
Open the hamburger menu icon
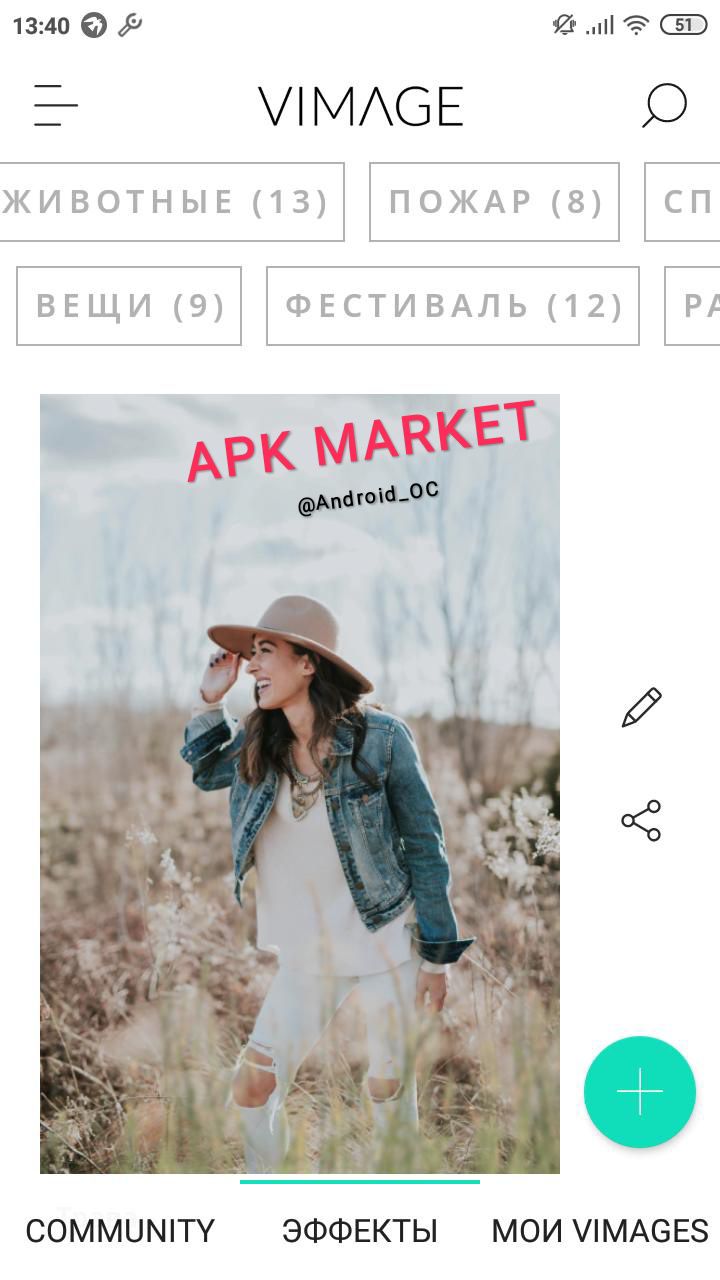pyautogui.click(x=55, y=105)
